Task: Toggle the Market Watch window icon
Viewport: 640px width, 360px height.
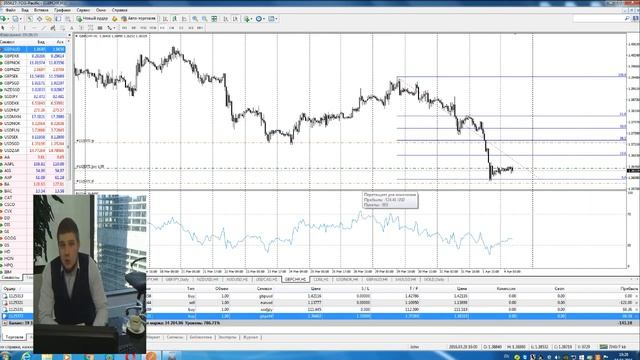Action: [30, 19]
